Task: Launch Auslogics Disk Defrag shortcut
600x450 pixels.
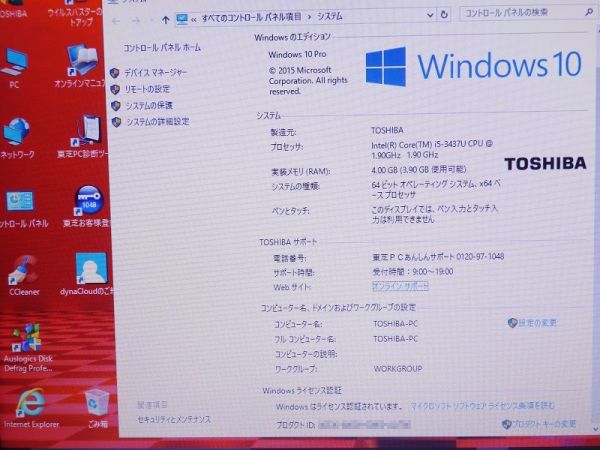Action: [28, 347]
